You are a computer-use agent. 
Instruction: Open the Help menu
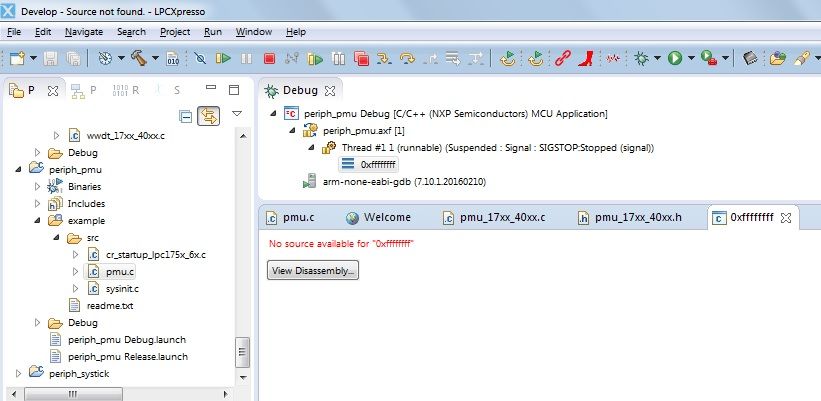[x=296, y=32]
